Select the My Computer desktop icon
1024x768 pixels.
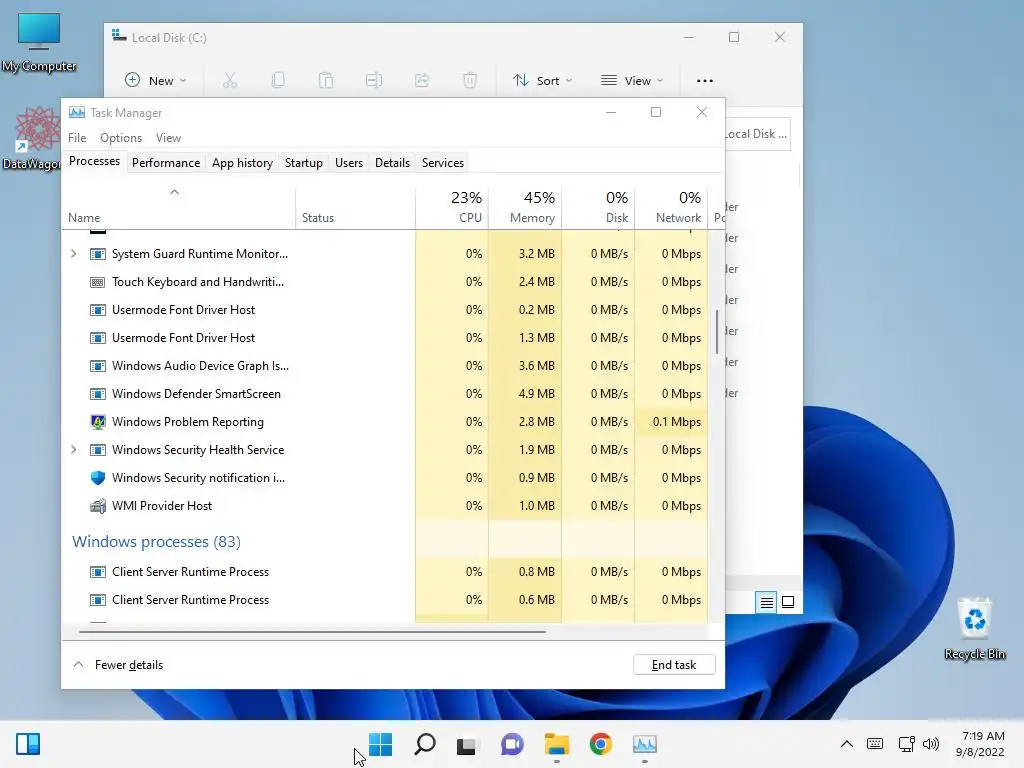click(x=39, y=42)
